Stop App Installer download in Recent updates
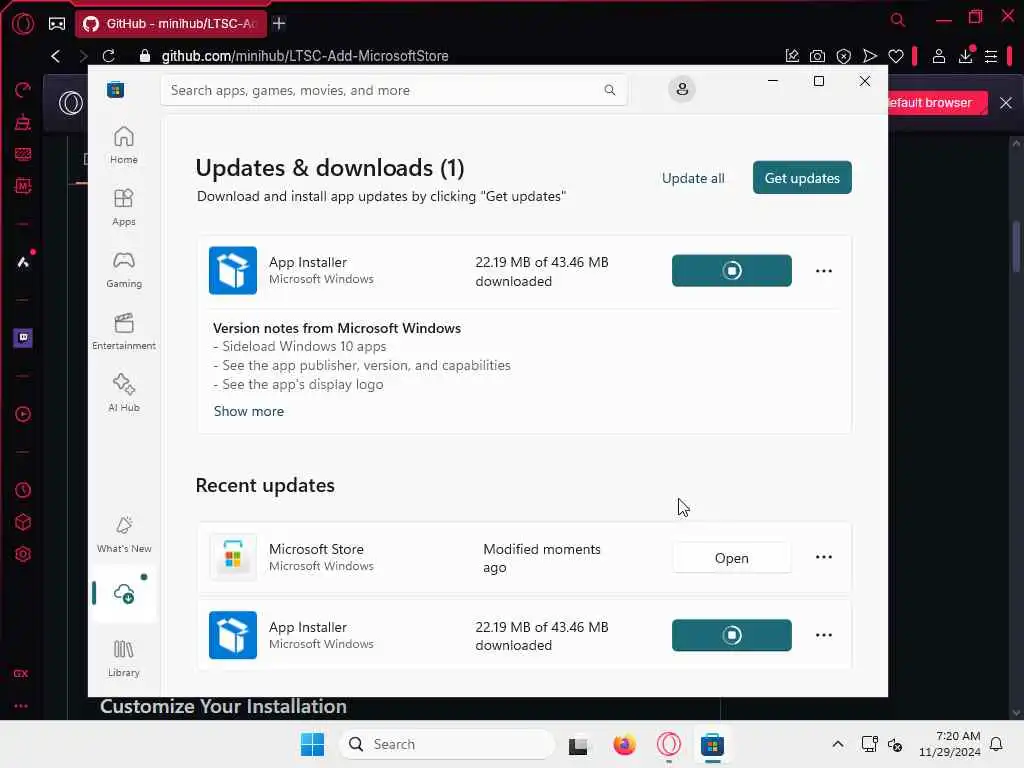 pos(731,635)
